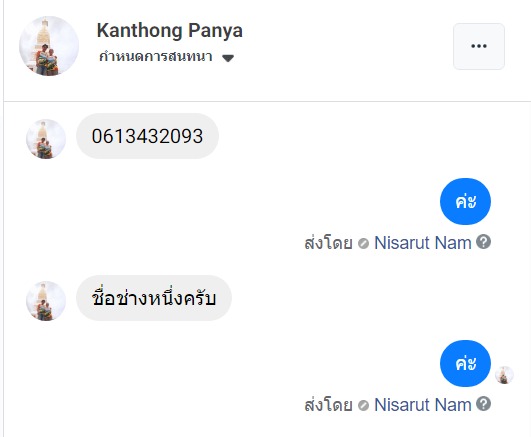The height and width of the screenshot is (437, 531).
Task: Open the three-dots options menu
Action: (479, 46)
